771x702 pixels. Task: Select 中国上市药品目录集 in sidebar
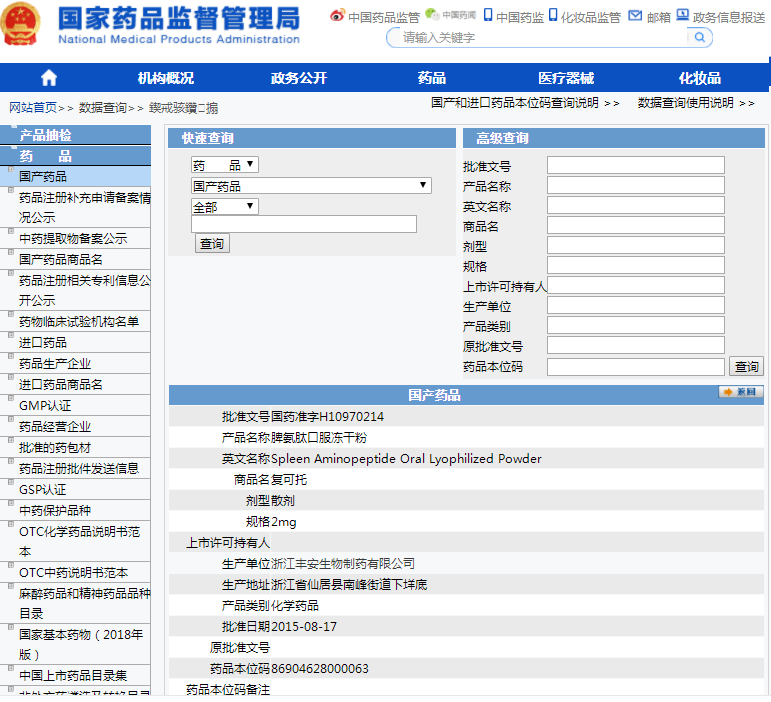click(73, 675)
